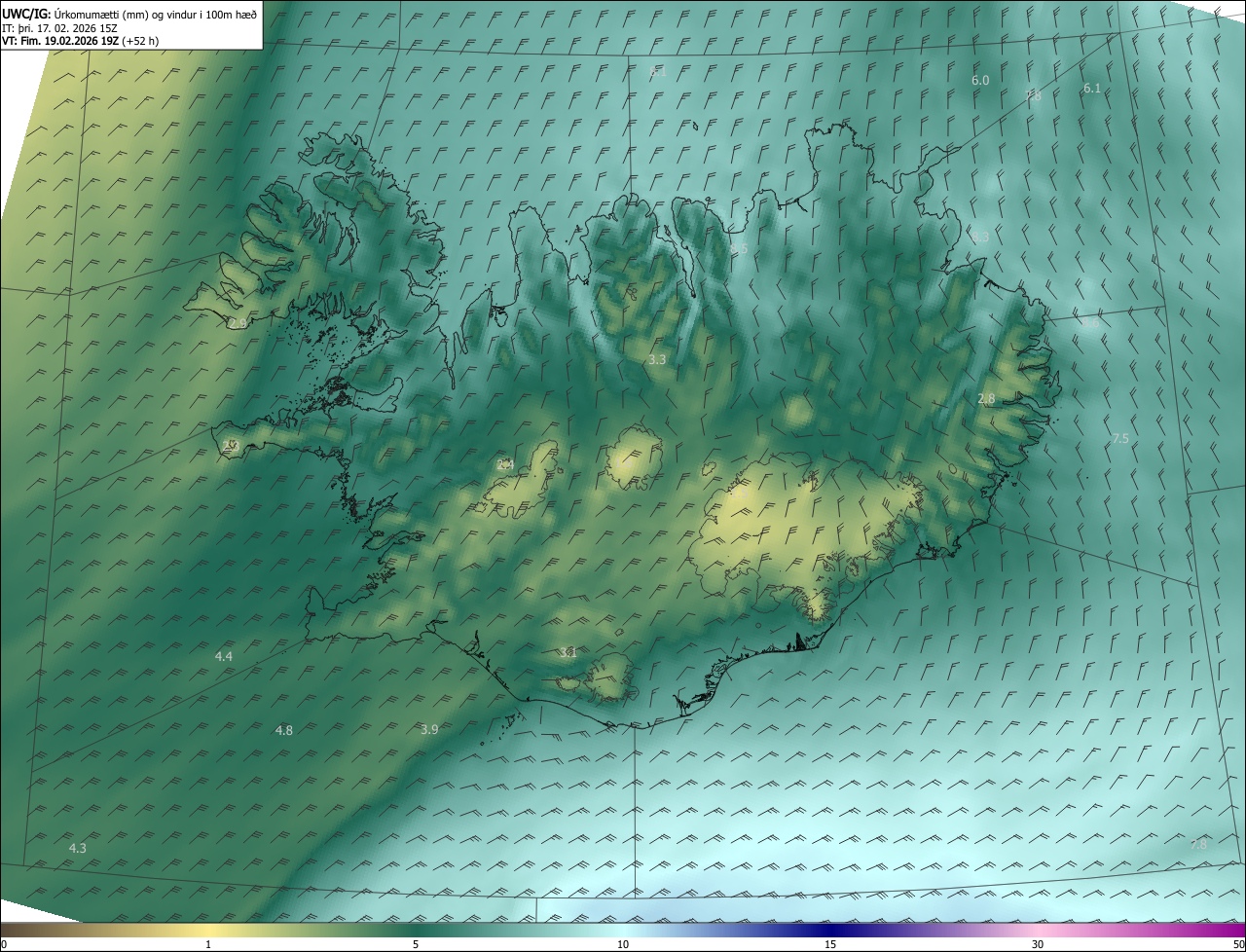
Task: Click the 50 tick label on the color scale
Action: click(1238, 944)
